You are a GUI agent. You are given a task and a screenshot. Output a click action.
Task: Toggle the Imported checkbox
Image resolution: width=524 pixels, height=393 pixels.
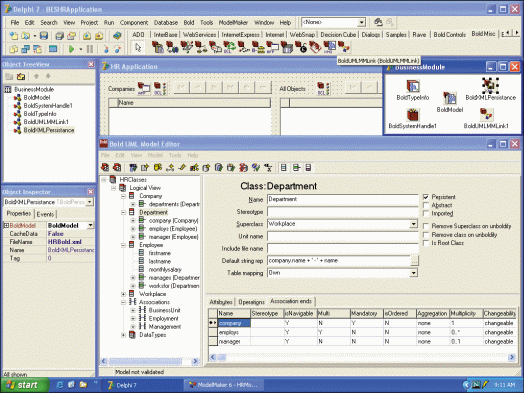click(x=426, y=213)
